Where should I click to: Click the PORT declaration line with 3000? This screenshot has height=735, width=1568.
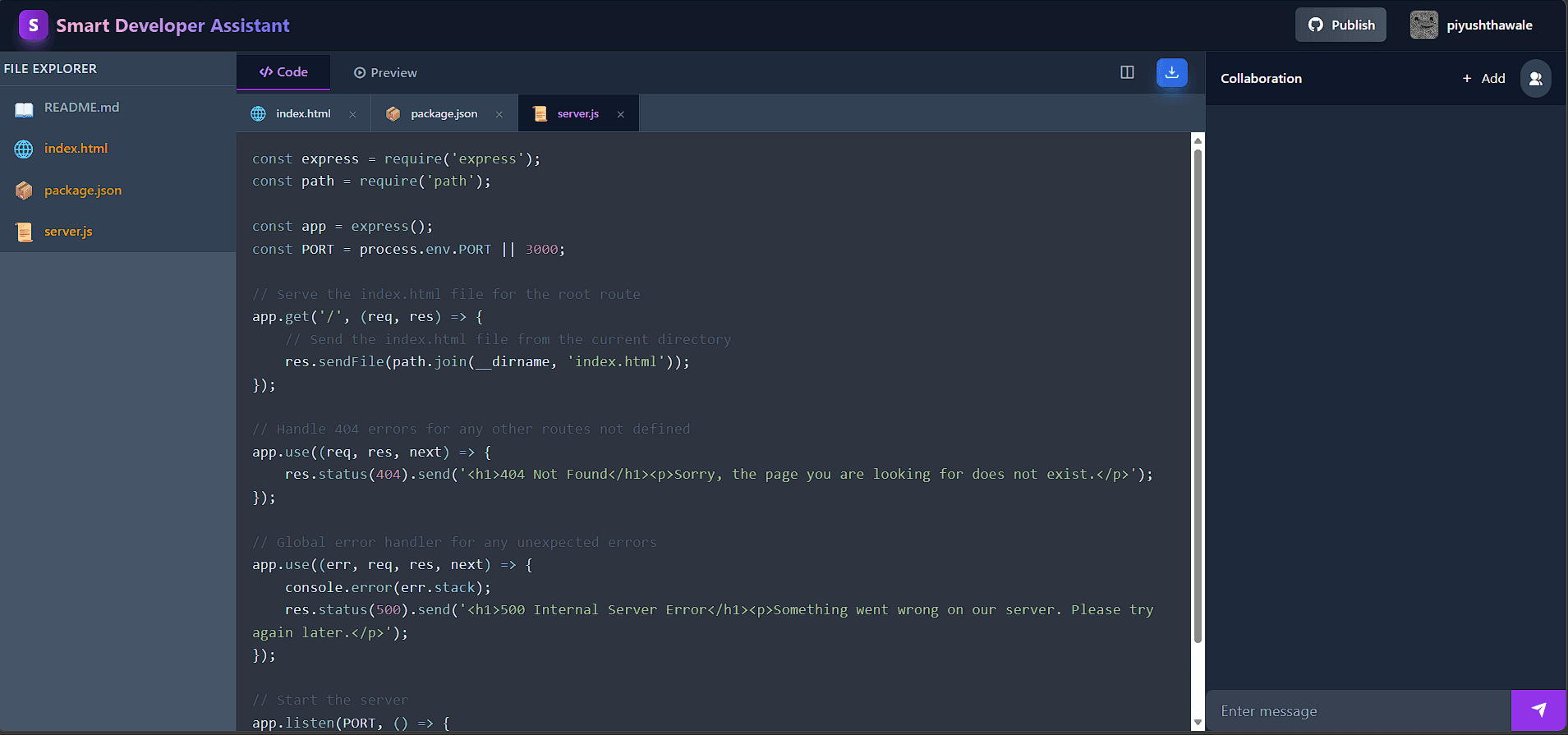408,249
